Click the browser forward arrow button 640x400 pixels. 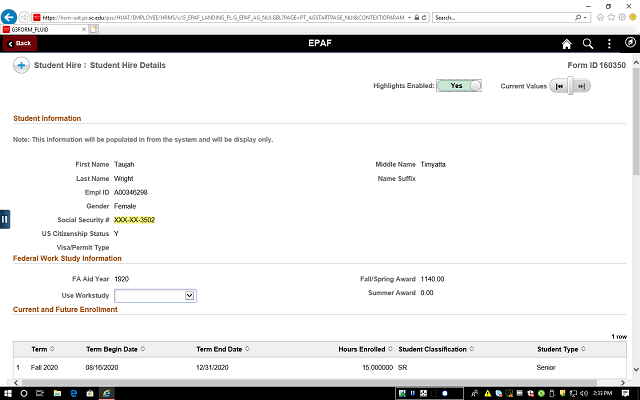pos(24,17)
